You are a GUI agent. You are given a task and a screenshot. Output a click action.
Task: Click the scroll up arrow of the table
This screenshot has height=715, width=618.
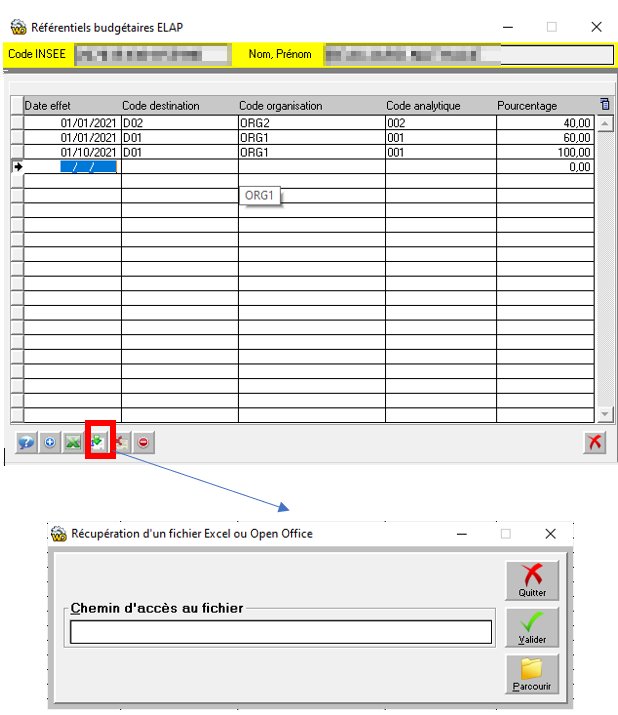coord(605,124)
